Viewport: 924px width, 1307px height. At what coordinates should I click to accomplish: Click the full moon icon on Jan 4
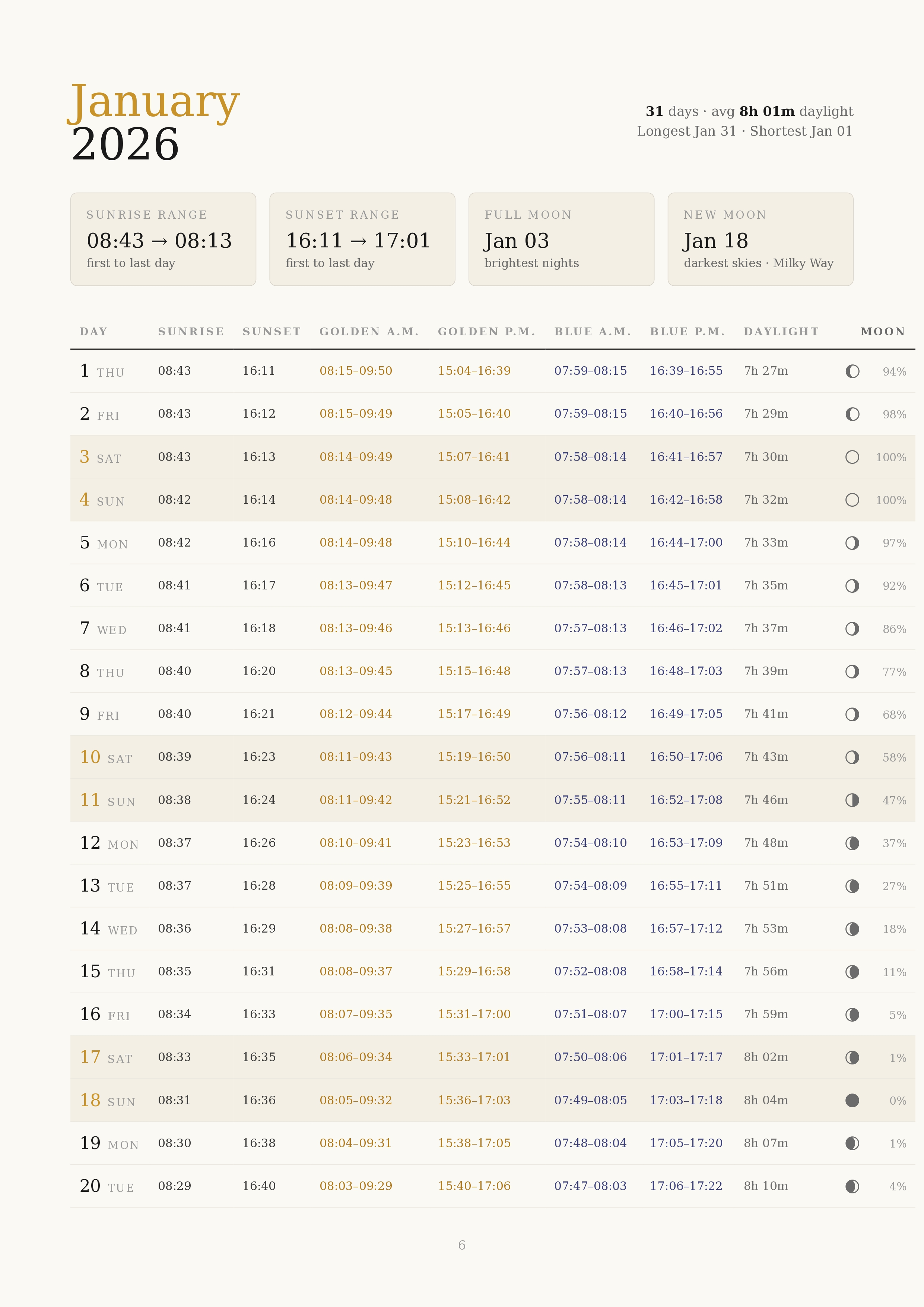pos(852,500)
